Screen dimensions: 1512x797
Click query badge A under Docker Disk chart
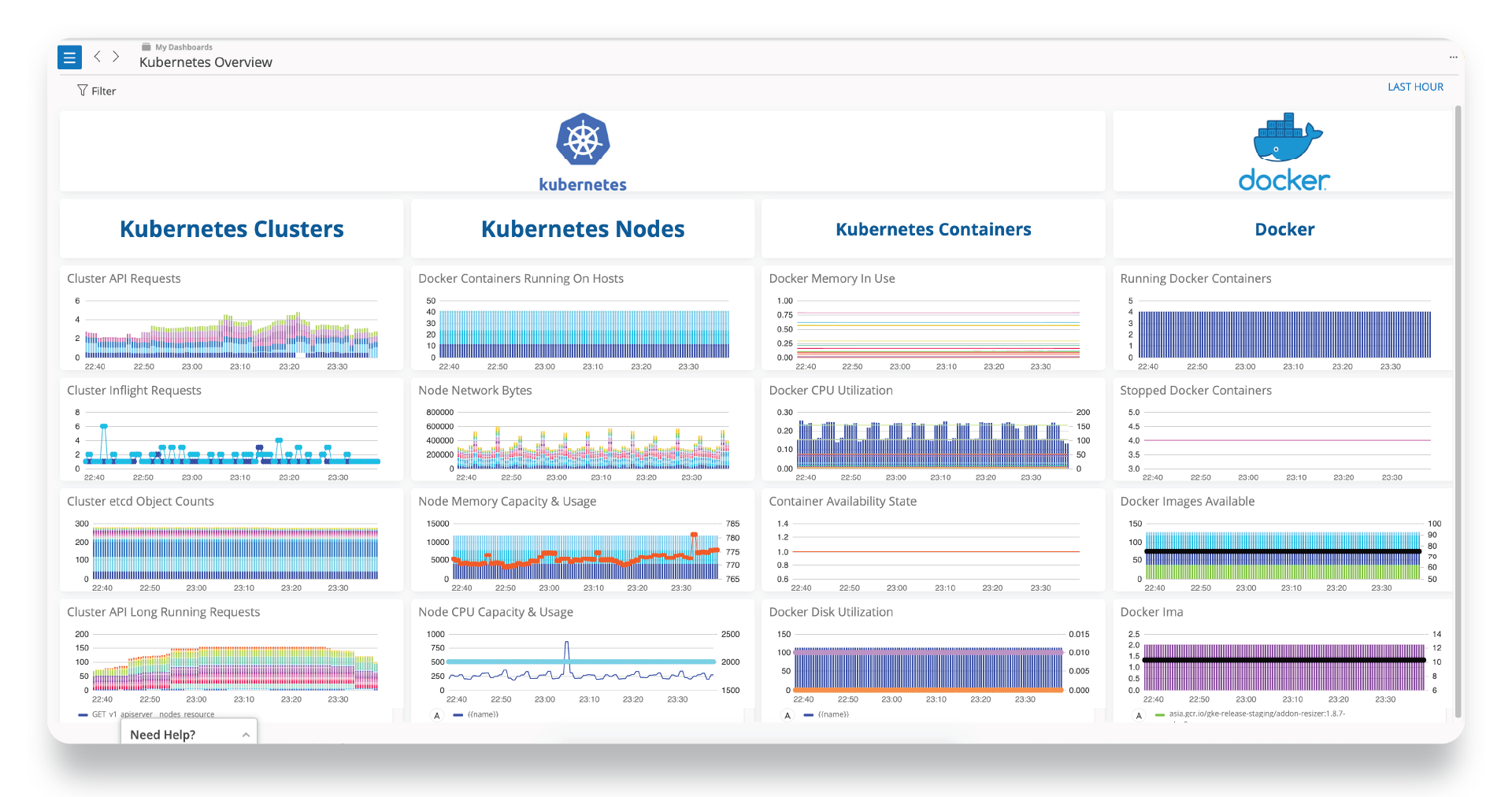787,715
